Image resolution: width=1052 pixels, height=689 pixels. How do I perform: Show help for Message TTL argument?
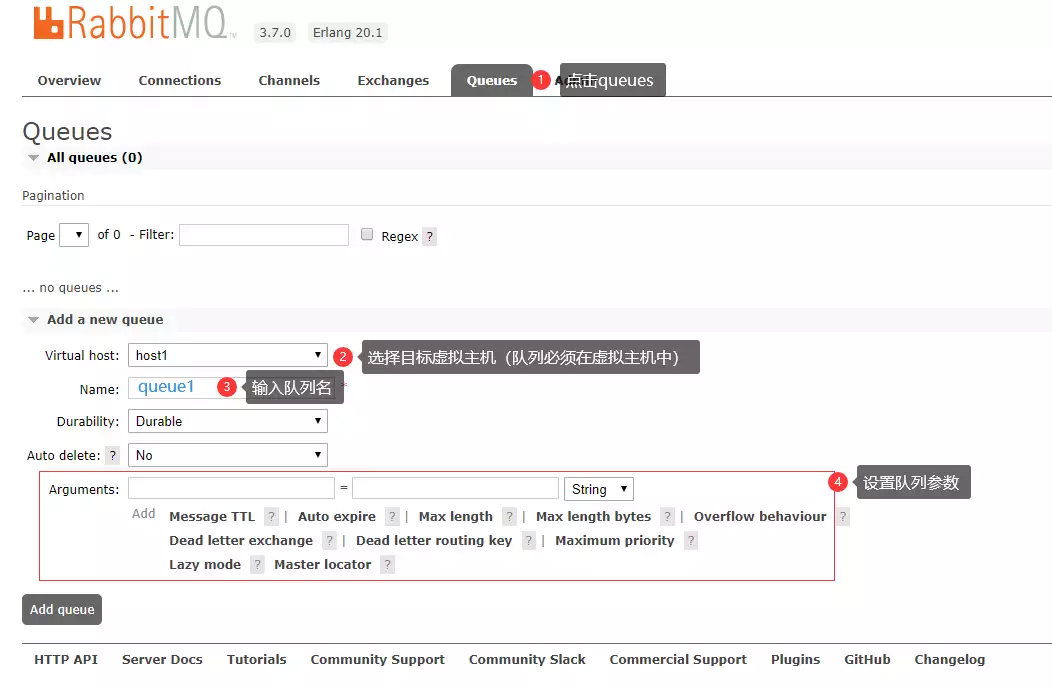click(x=271, y=517)
